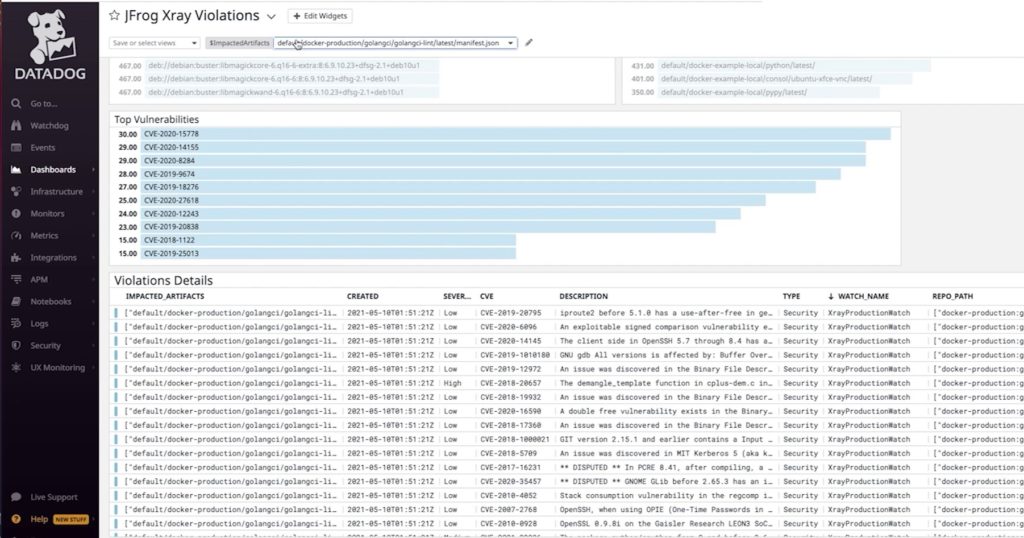Viewport: 1024px width, 538px height.
Task: Toggle WATCH_NAME sort arrow
Action: [831, 296]
